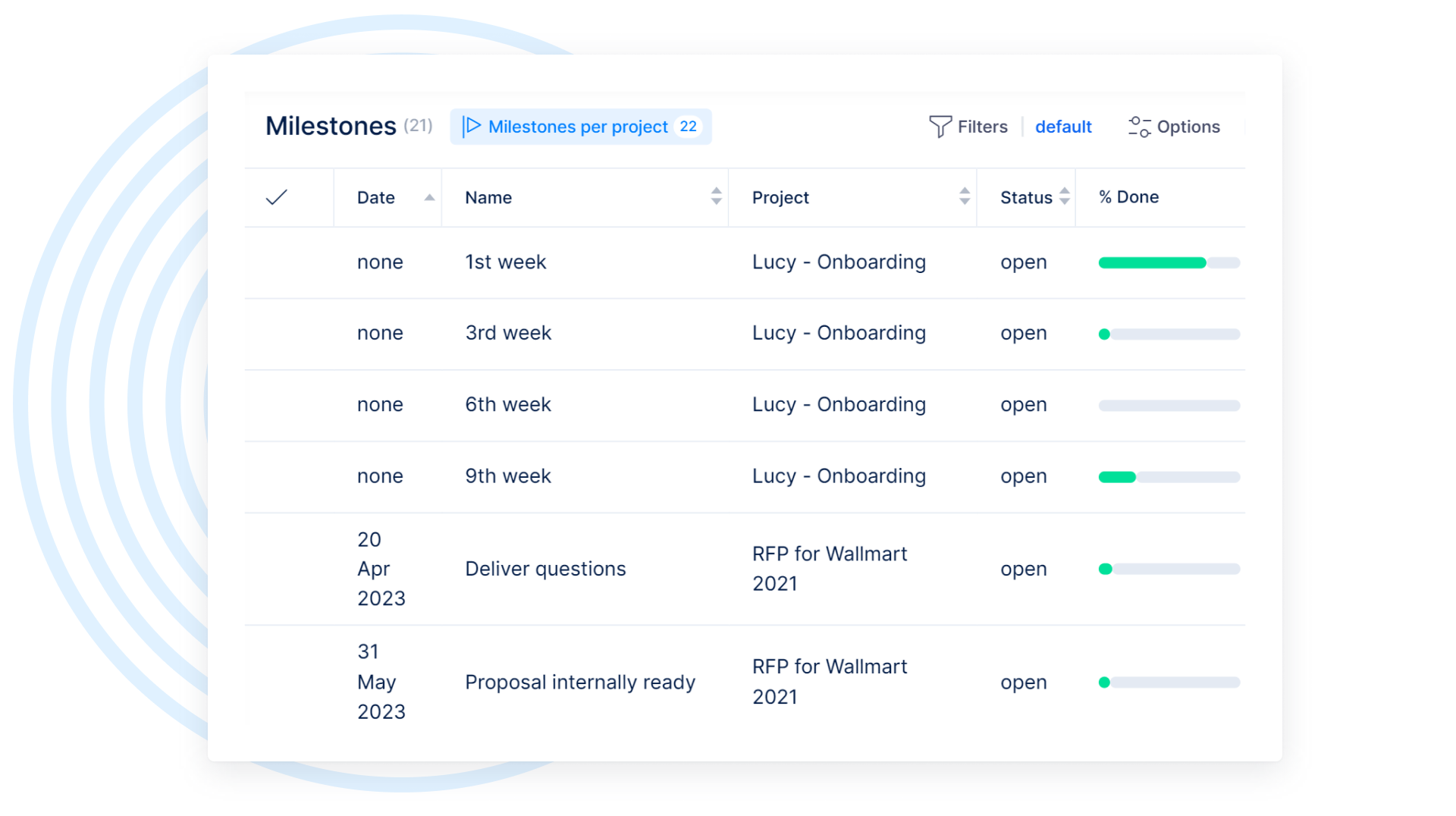The image size is (1456, 816).
Task: Click Lucy - Onboarding in 6th week row
Action: click(x=839, y=405)
